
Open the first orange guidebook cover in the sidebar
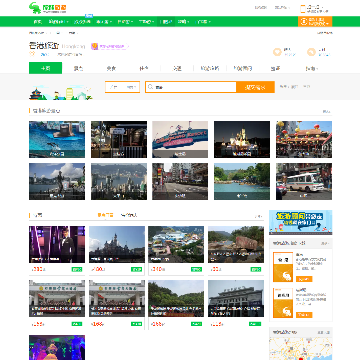point(283,267)
